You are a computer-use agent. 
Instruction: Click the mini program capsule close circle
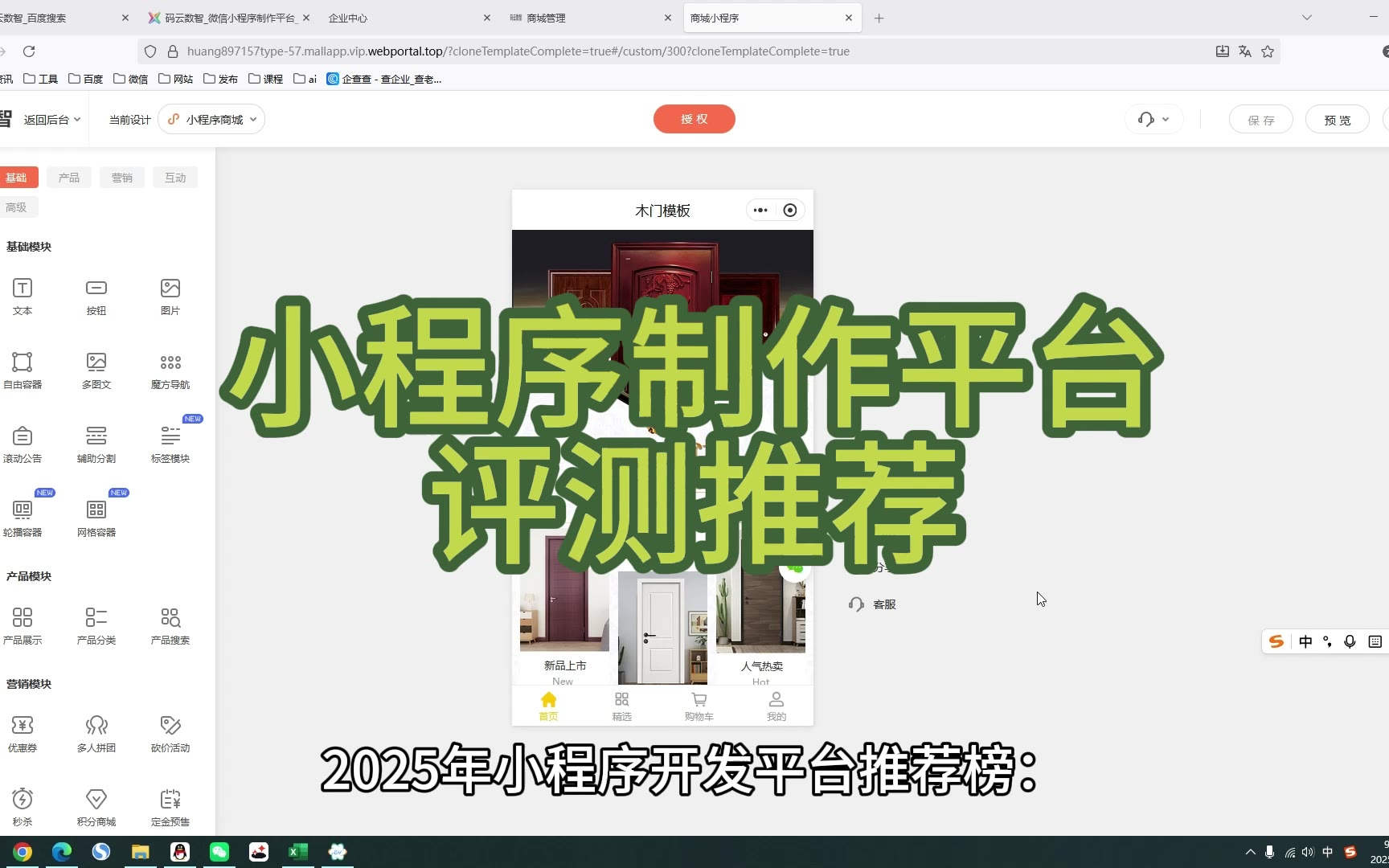click(x=790, y=211)
